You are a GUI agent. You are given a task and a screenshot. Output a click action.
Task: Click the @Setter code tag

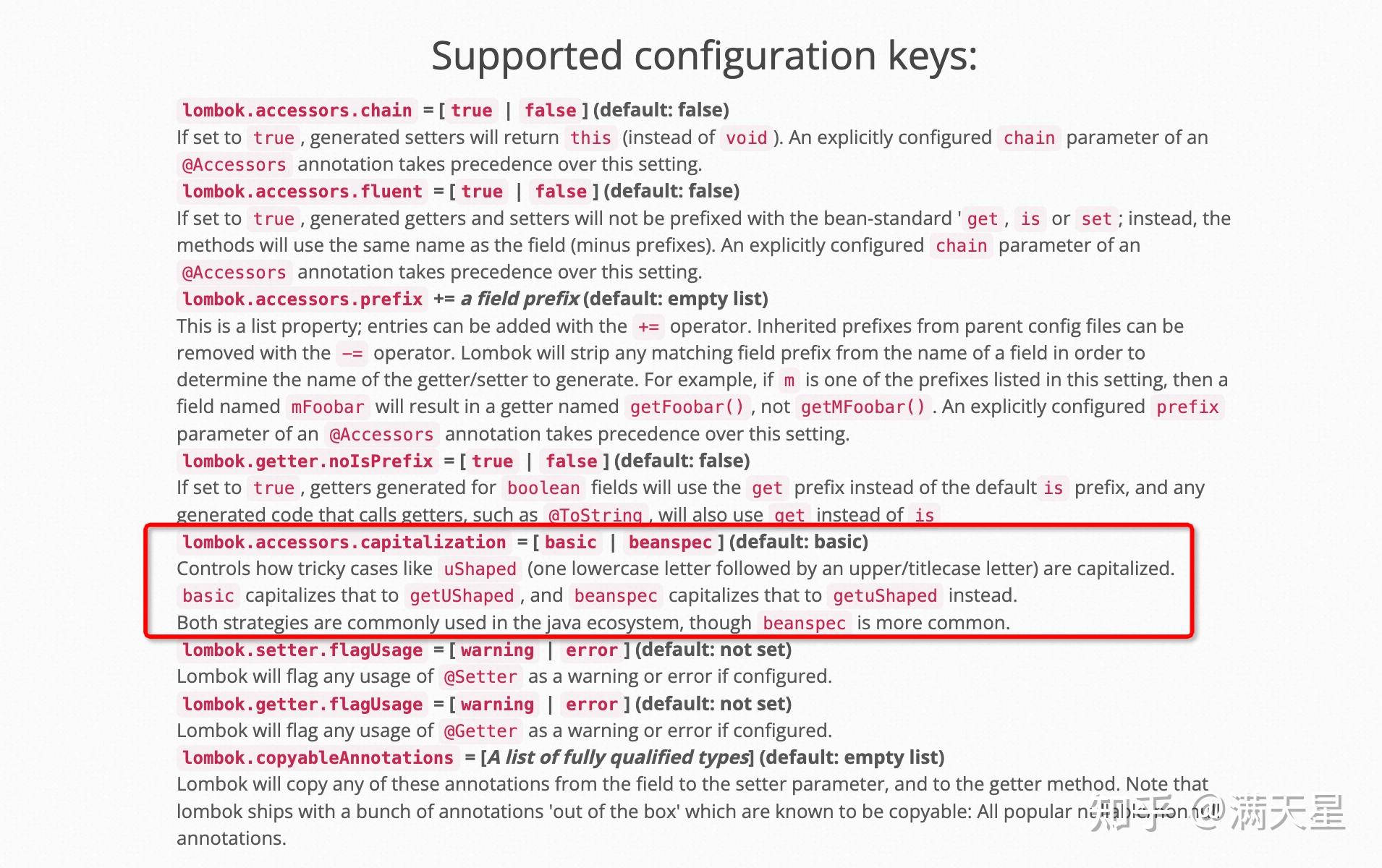tap(480, 676)
